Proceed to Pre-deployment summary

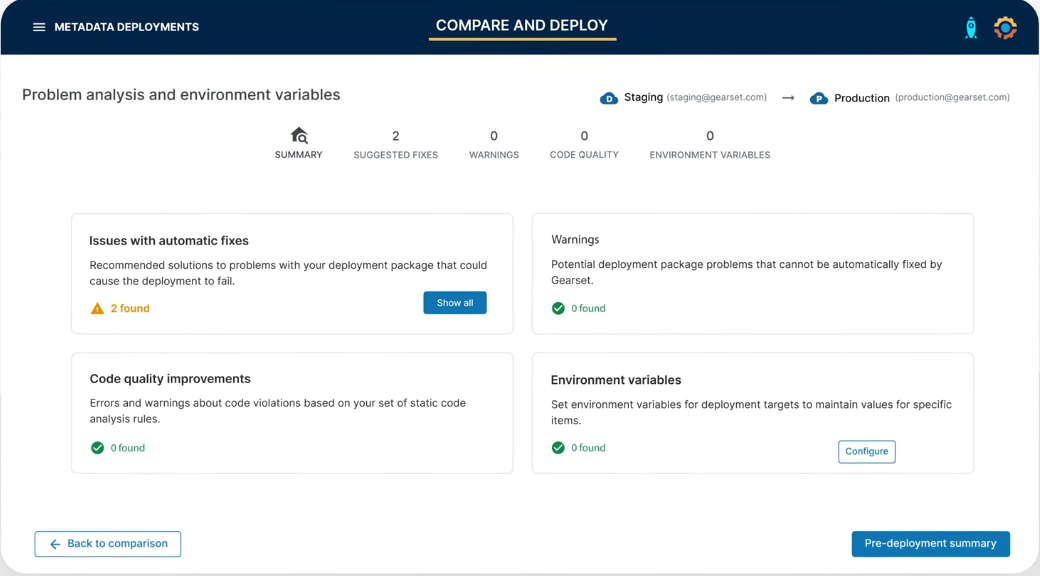click(x=930, y=544)
